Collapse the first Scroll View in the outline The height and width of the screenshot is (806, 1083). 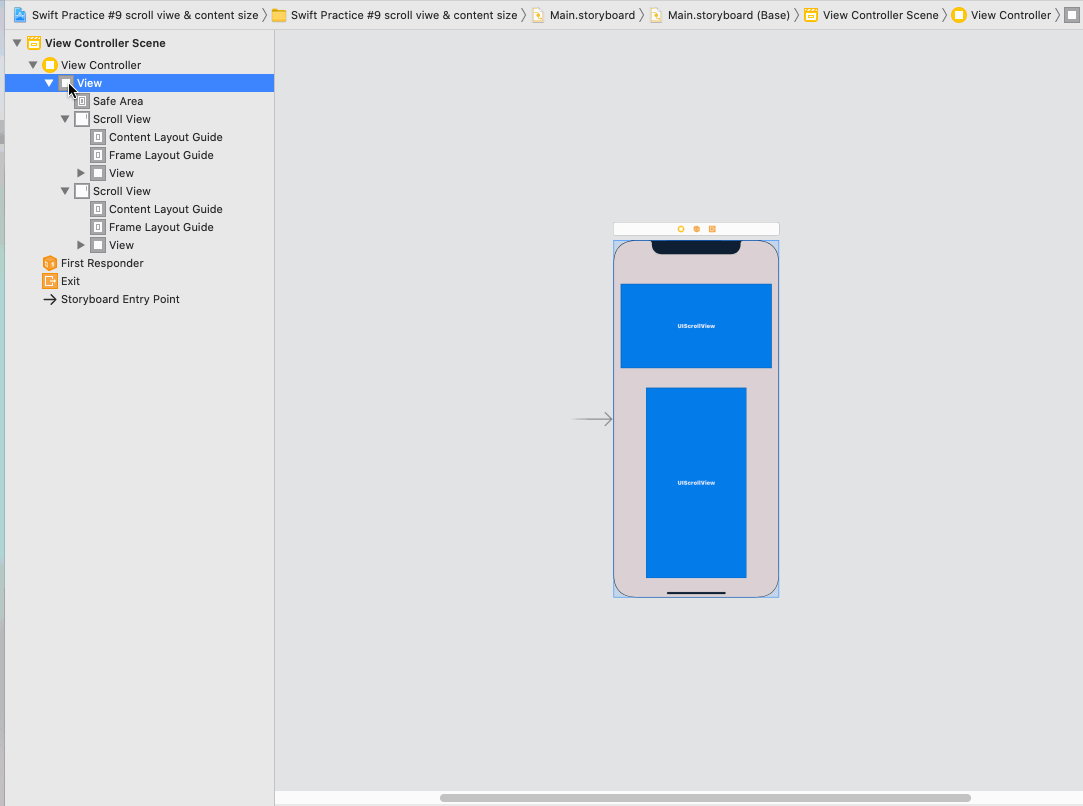(x=64, y=119)
